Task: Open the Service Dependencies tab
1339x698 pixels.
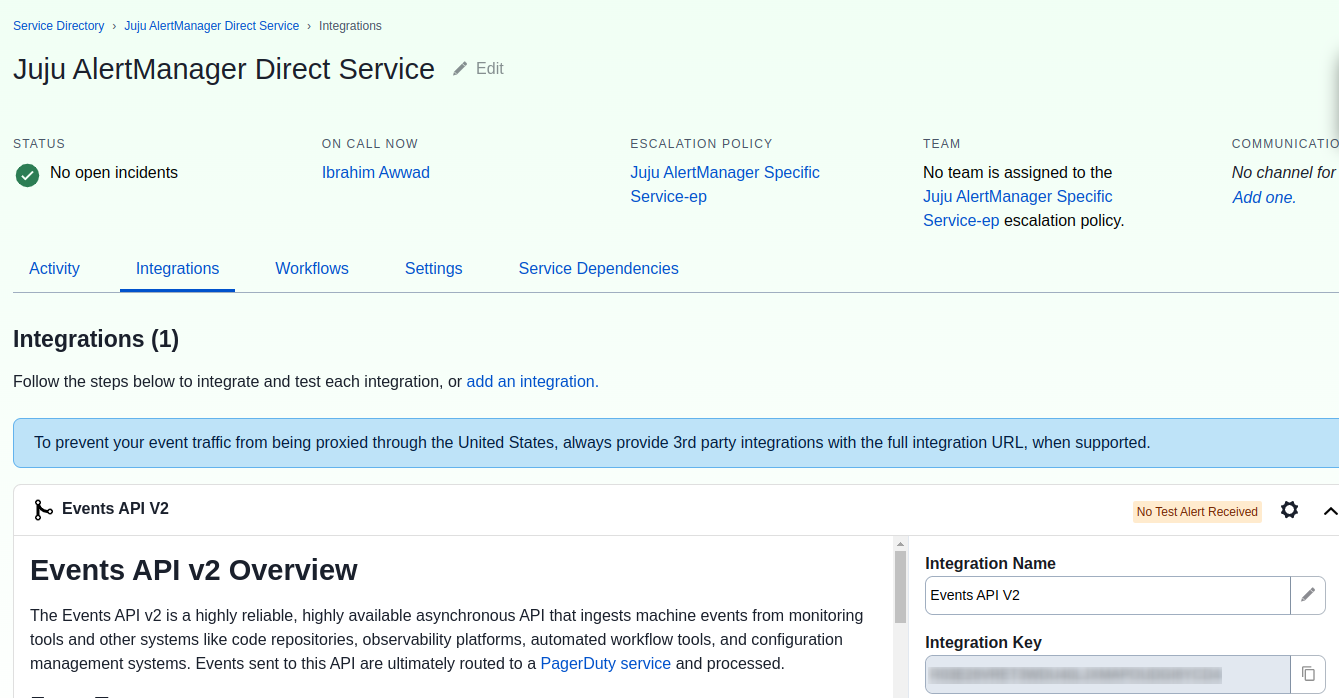Action: point(598,269)
